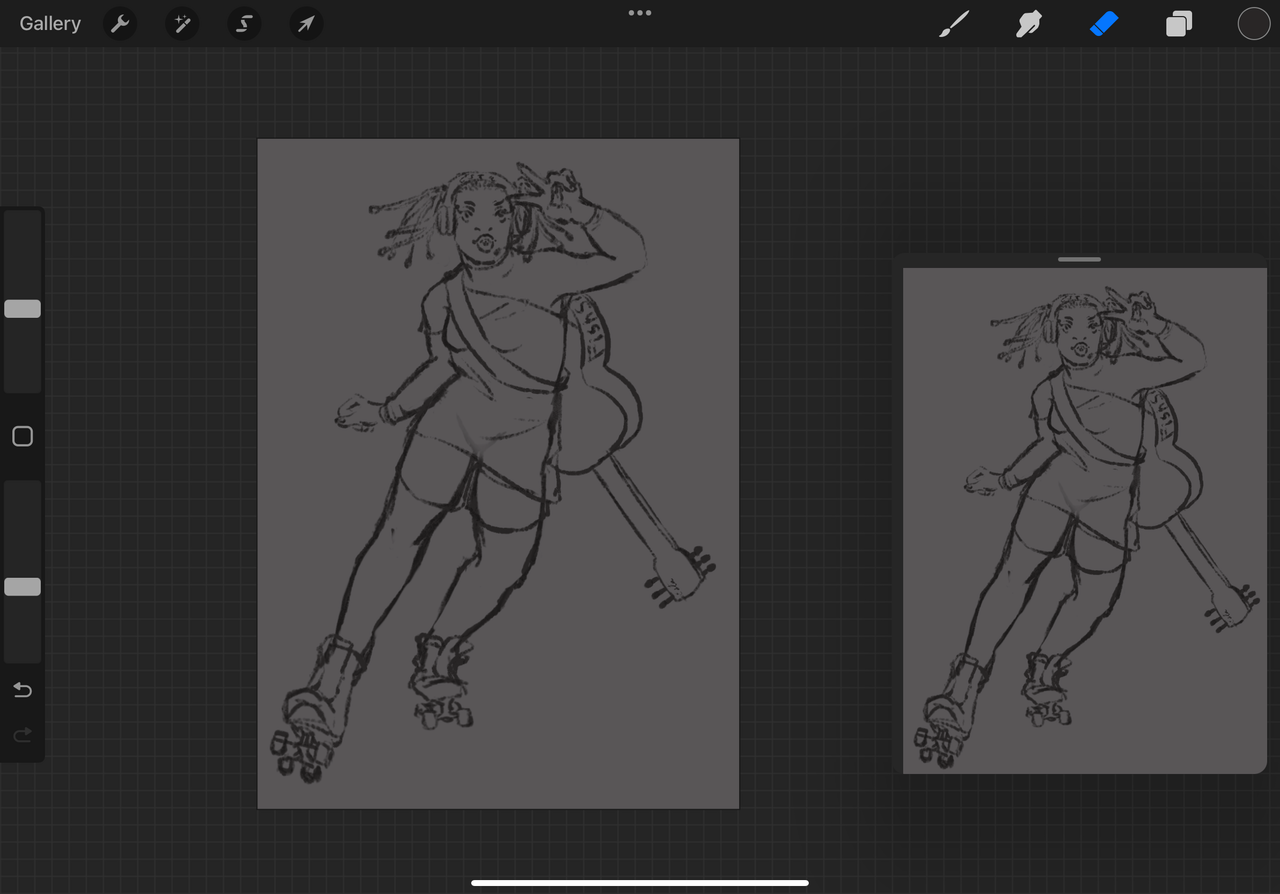The height and width of the screenshot is (894, 1280).
Task: Click the main canvas sketch
Action: (x=498, y=474)
